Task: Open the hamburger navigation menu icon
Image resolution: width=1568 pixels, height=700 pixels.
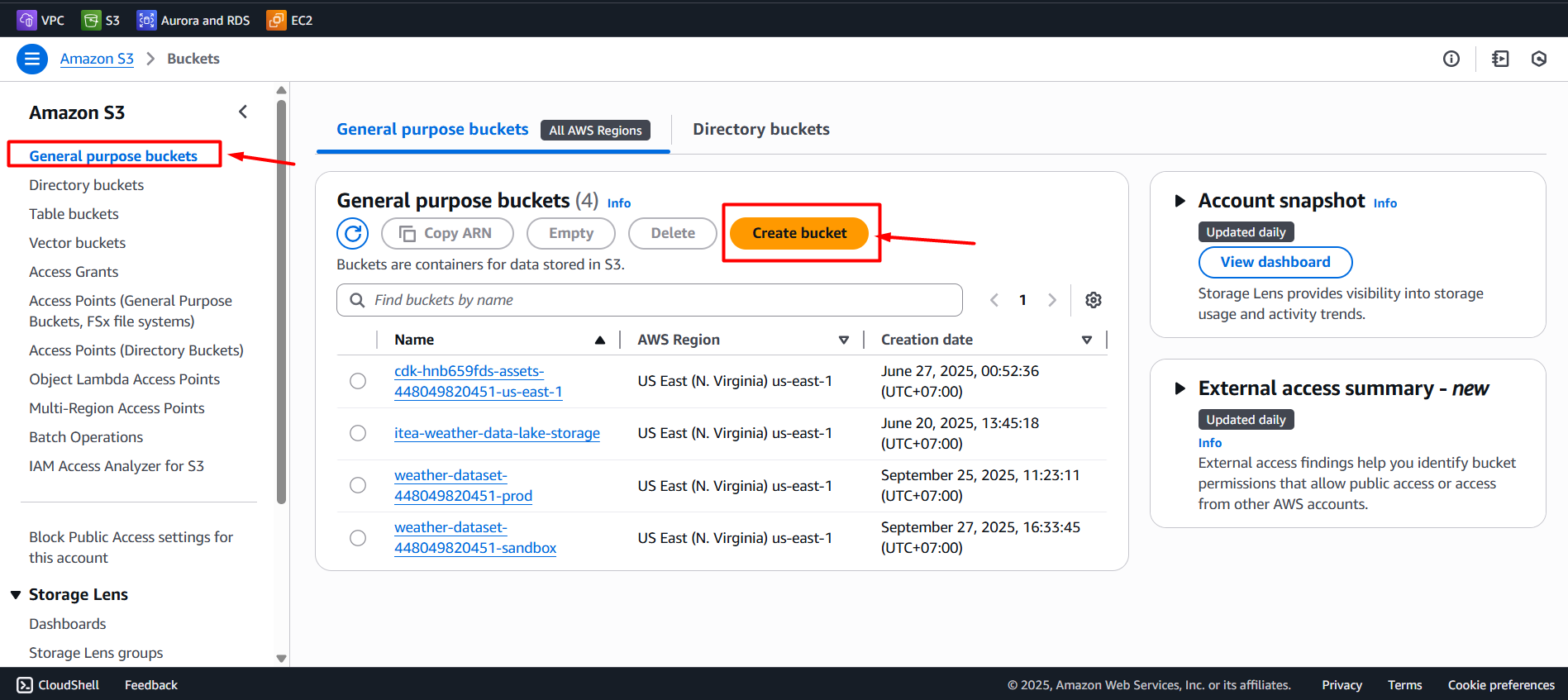Action: (31, 59)
